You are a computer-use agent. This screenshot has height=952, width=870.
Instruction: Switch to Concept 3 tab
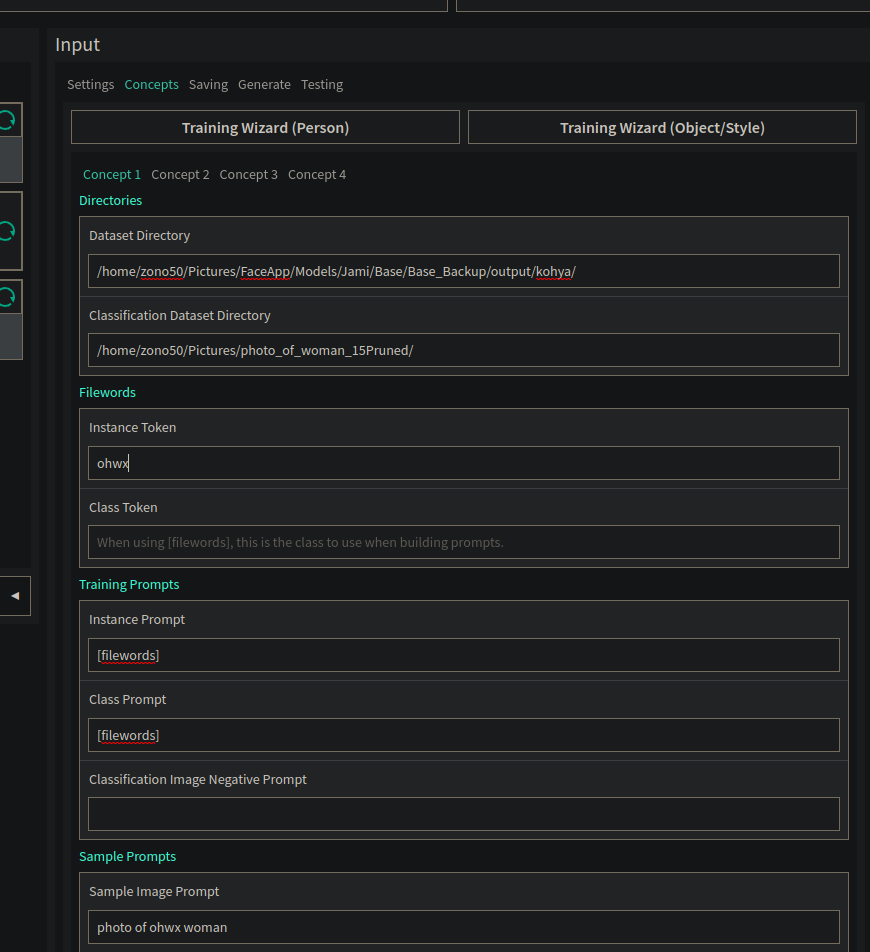(x=248, y=175)
